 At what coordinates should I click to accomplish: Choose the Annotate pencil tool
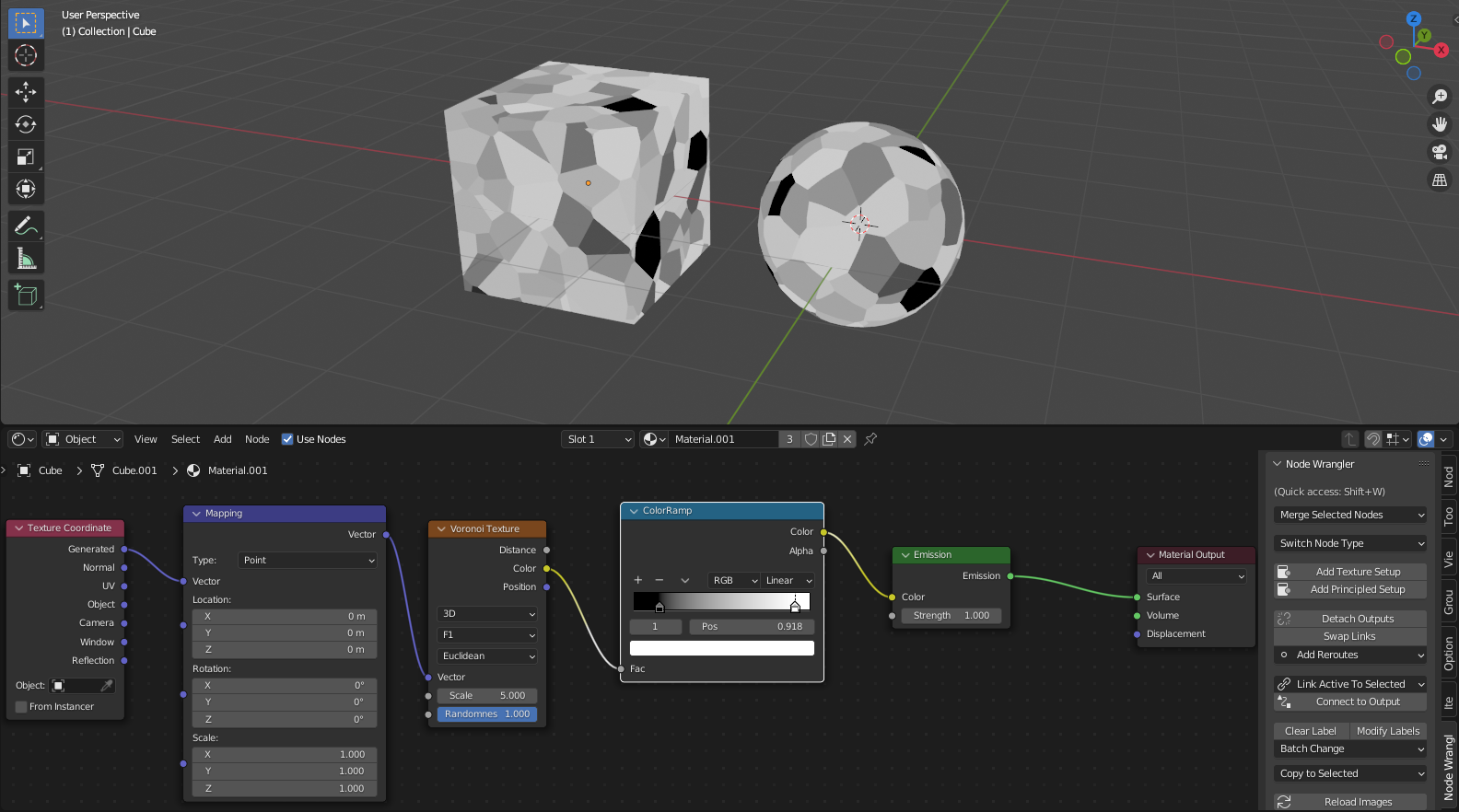[x=26, y=226]
